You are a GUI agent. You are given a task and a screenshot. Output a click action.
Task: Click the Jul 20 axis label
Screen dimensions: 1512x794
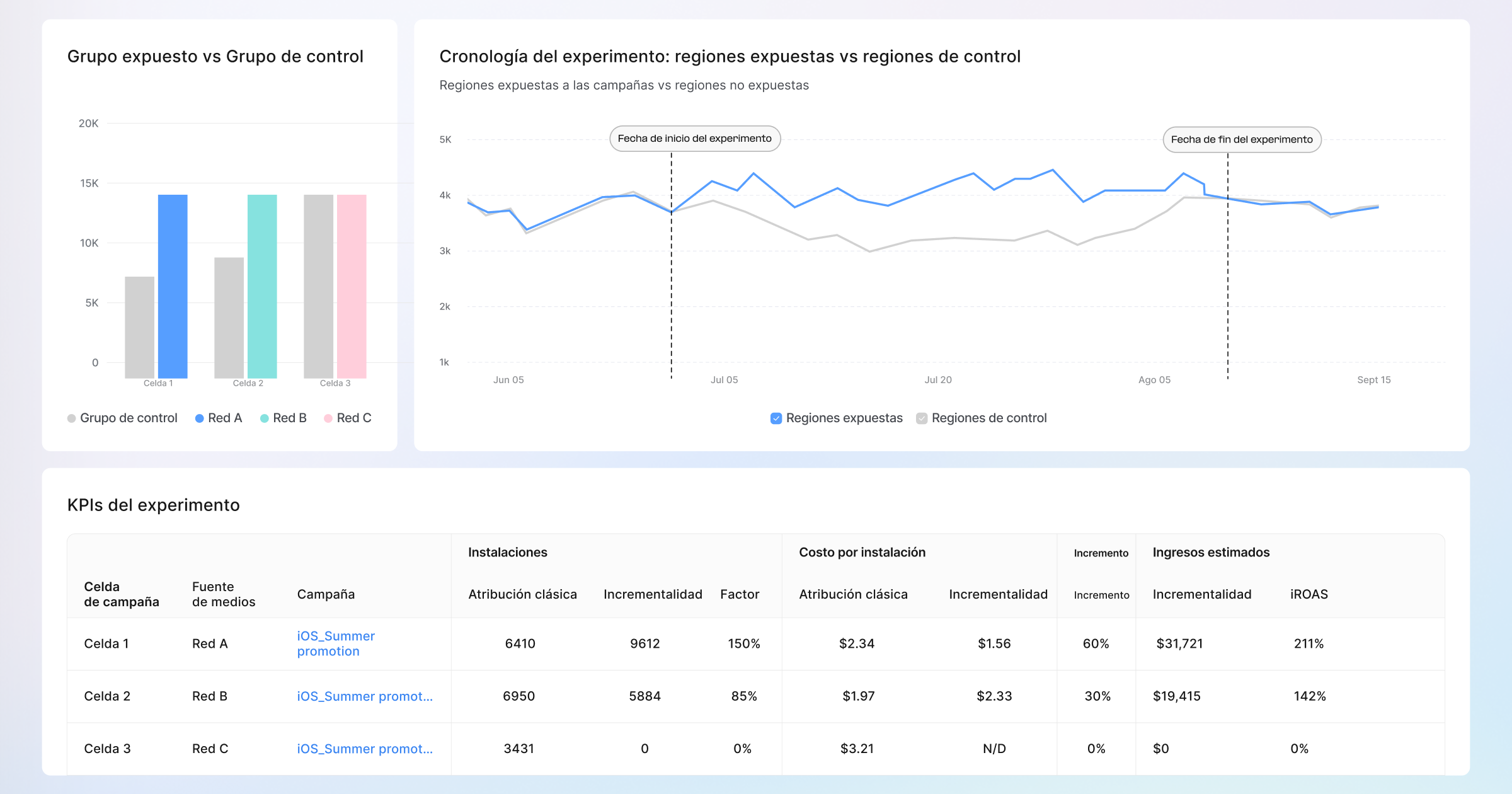point(938,380)
